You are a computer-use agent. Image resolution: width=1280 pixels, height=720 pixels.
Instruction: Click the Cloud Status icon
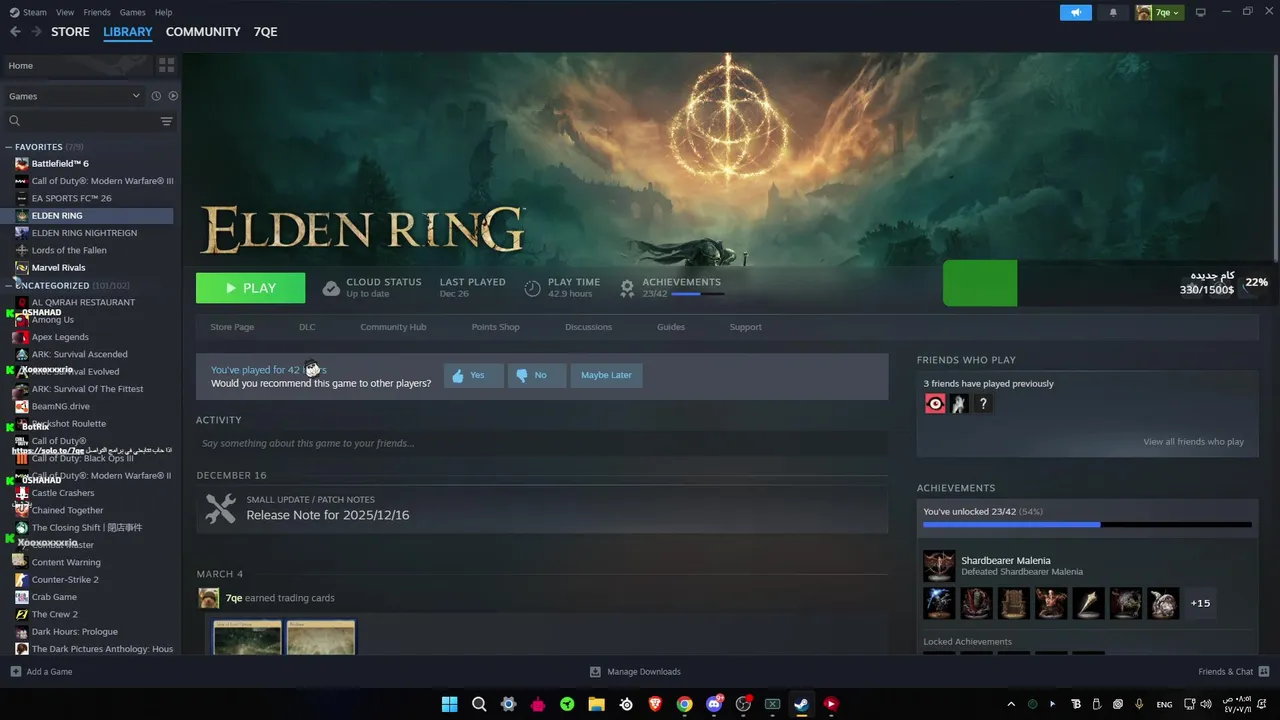pyautogui.click(x=331, y=288)
